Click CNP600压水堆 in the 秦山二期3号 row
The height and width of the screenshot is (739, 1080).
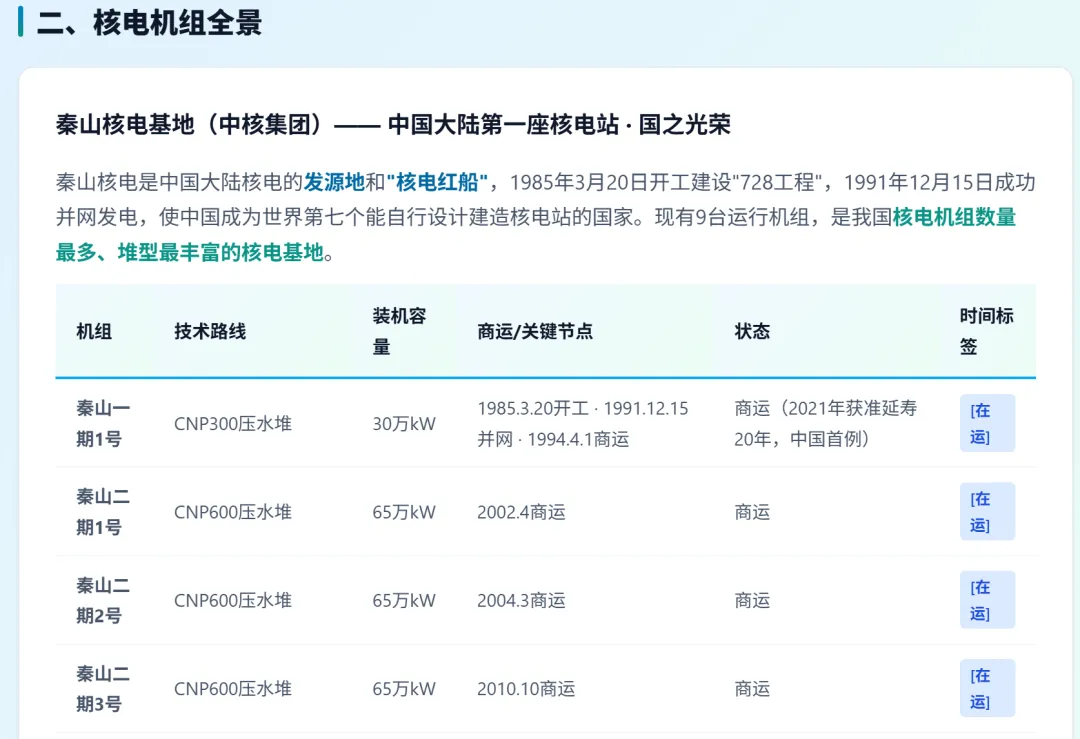pos(233,688)
